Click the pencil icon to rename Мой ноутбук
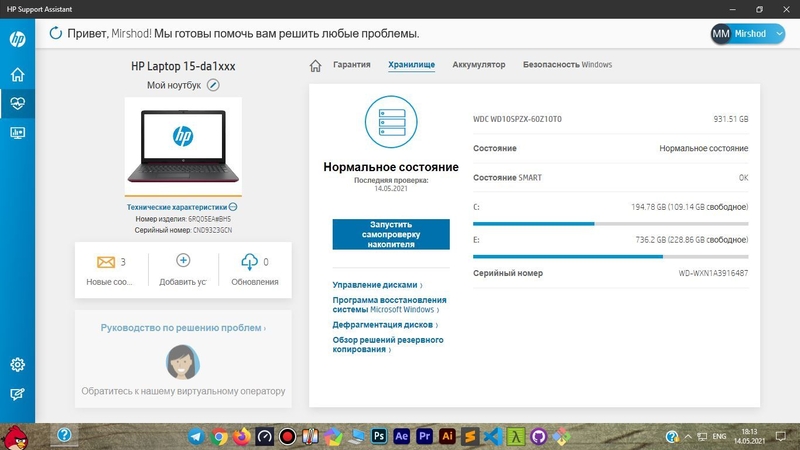 coord(213,85)
